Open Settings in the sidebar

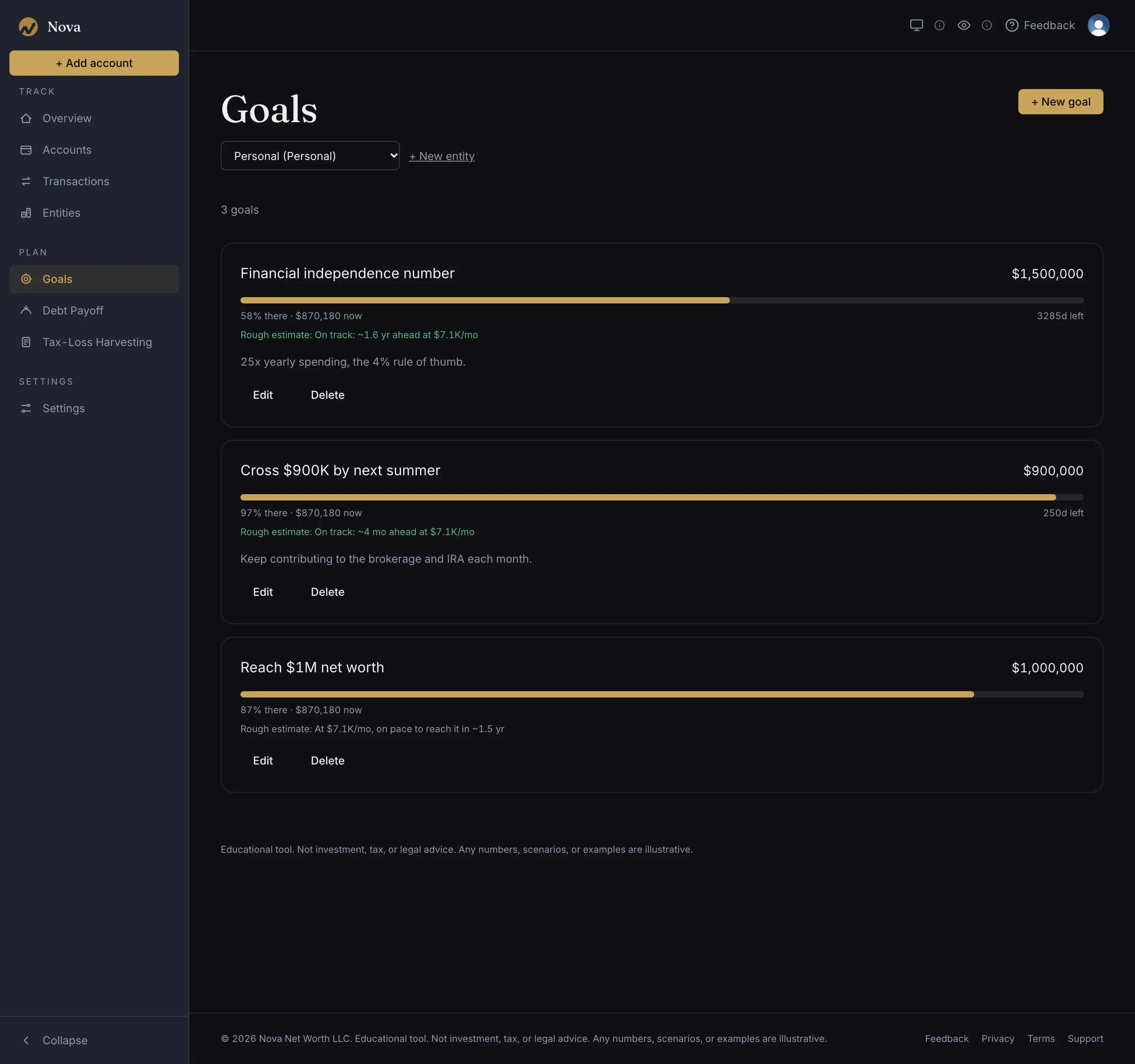click(94, 408)
